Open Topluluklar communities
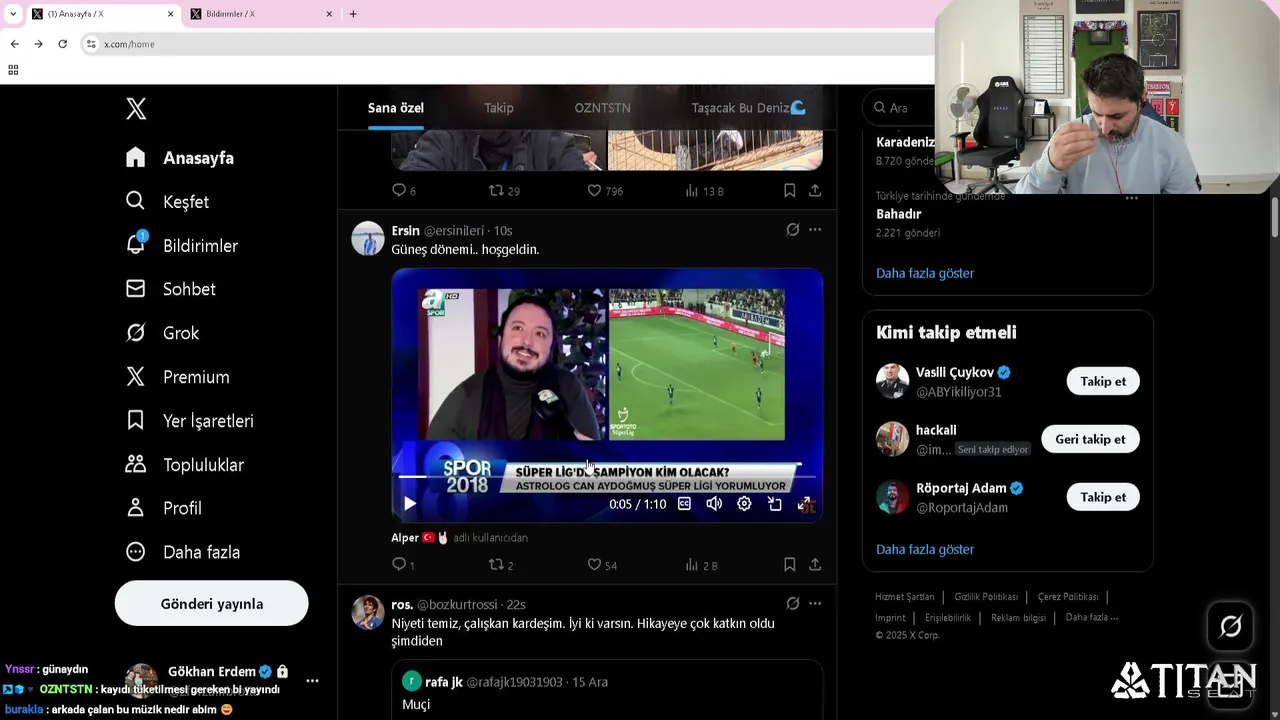The height and width of the screenshot is (720, 1280). pyautogui.click(x=184, y=465)
